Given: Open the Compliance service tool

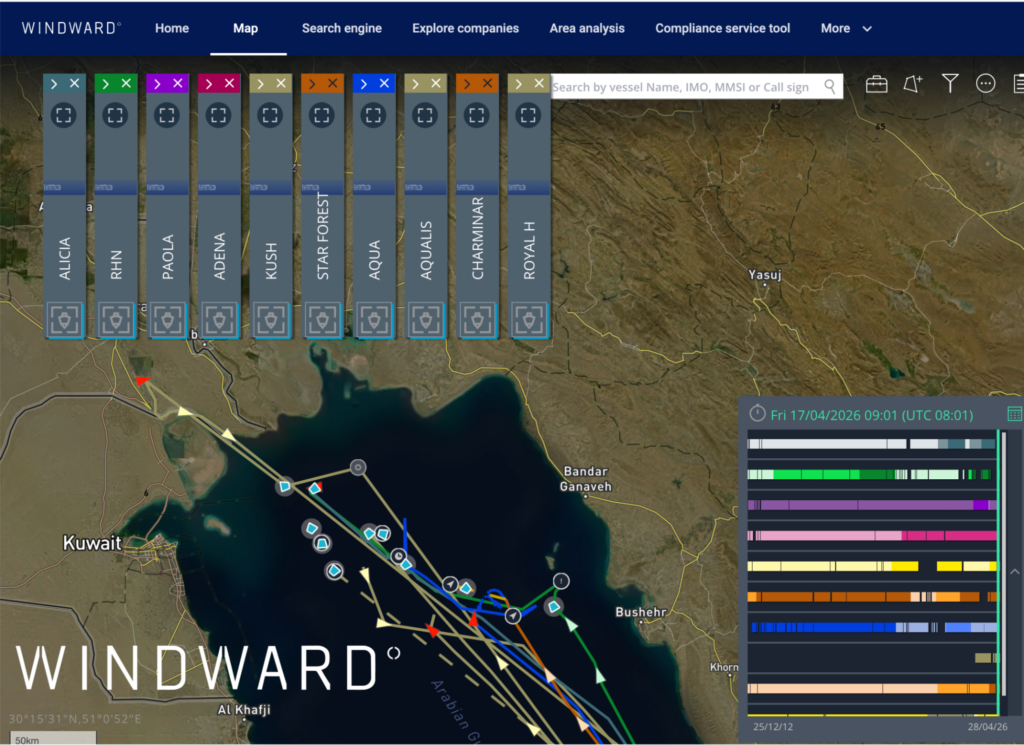Looking at the screenshot, I should pos(722,28).
